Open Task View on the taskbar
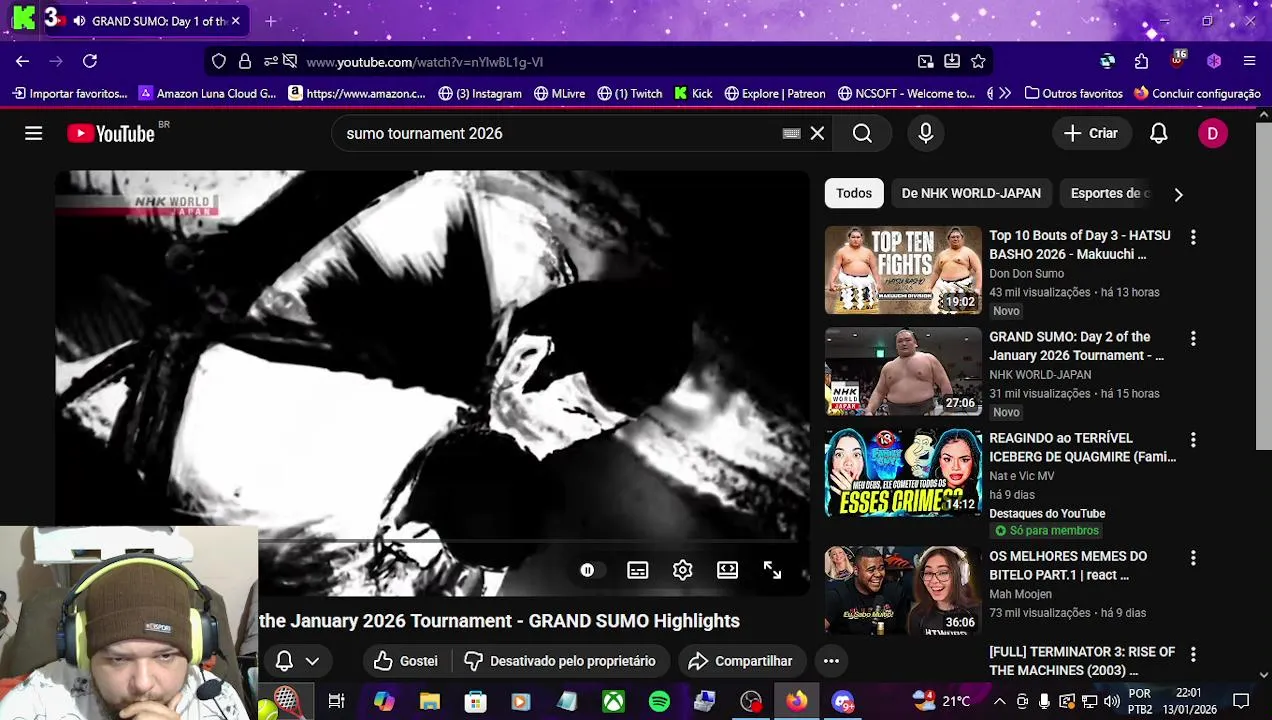1272x720 pixels. pyautogui.click(x=336, y=701)
